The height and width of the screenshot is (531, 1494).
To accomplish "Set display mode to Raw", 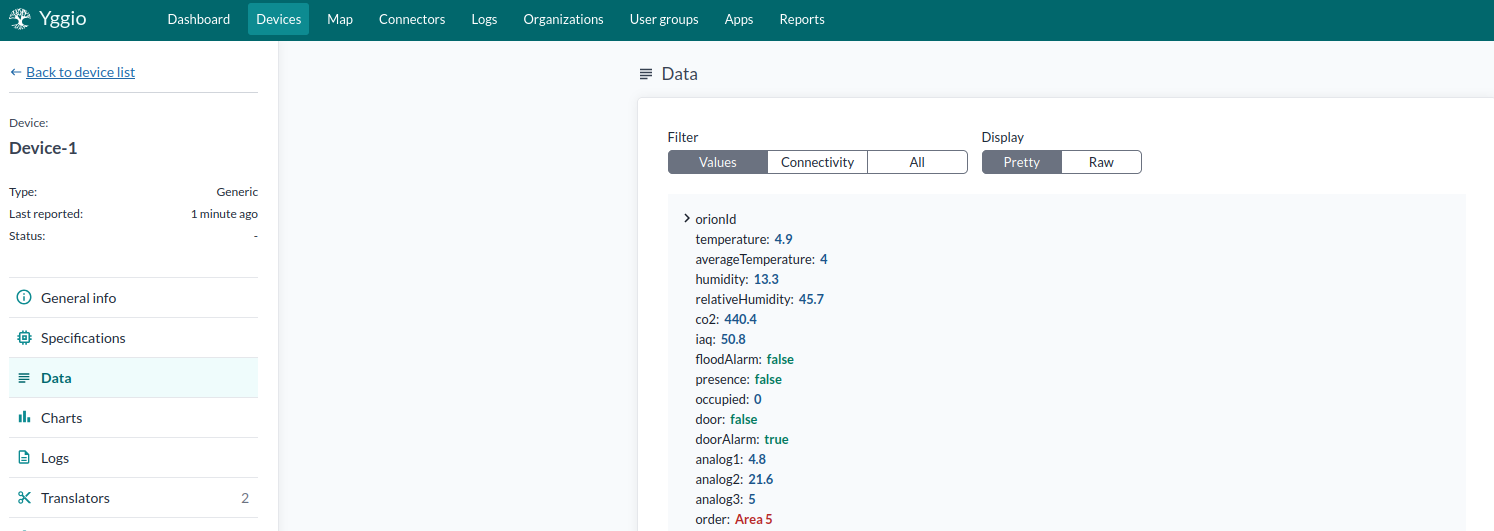I will (x=1101, y=162).
